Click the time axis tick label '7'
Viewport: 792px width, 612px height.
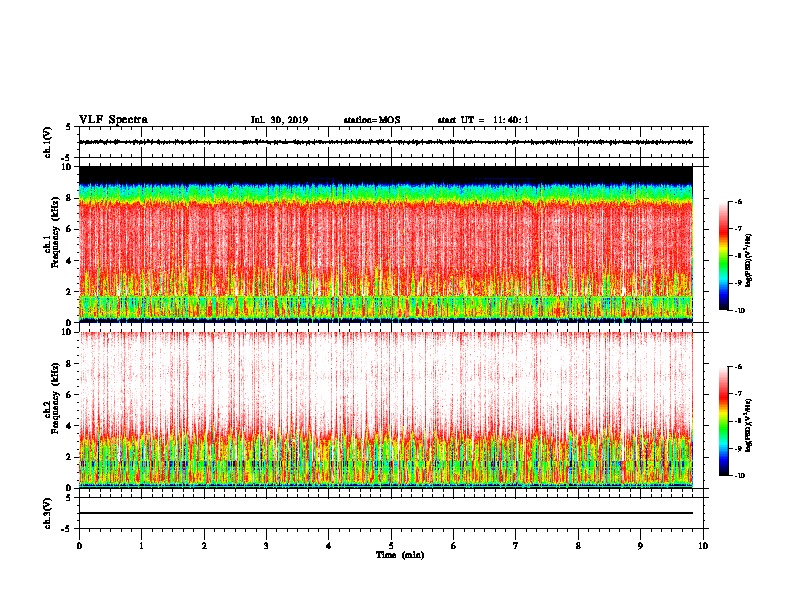click(516, 546)
